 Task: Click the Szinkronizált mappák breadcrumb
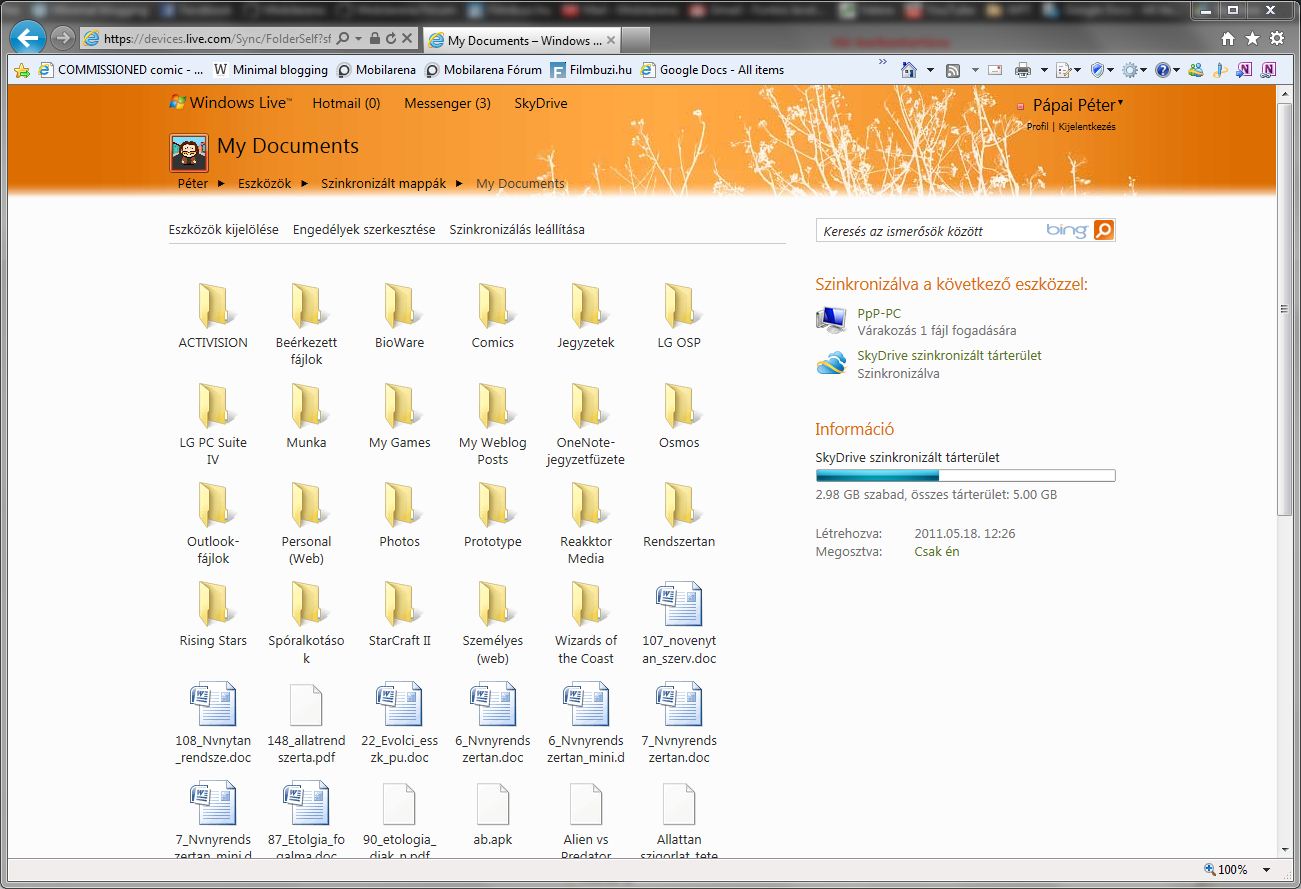point(383,184)
